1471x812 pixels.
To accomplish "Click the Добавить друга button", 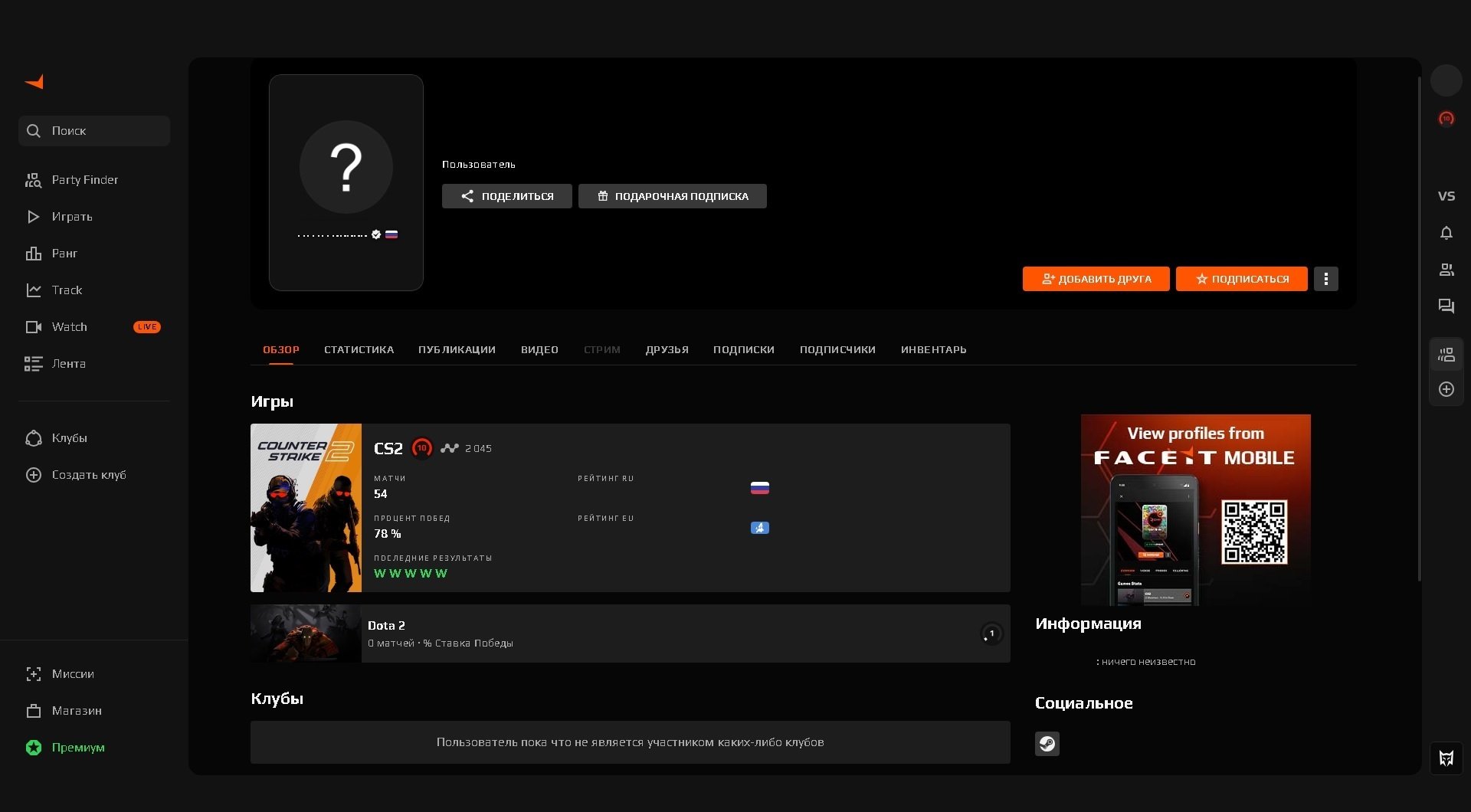I will 1096,279.
